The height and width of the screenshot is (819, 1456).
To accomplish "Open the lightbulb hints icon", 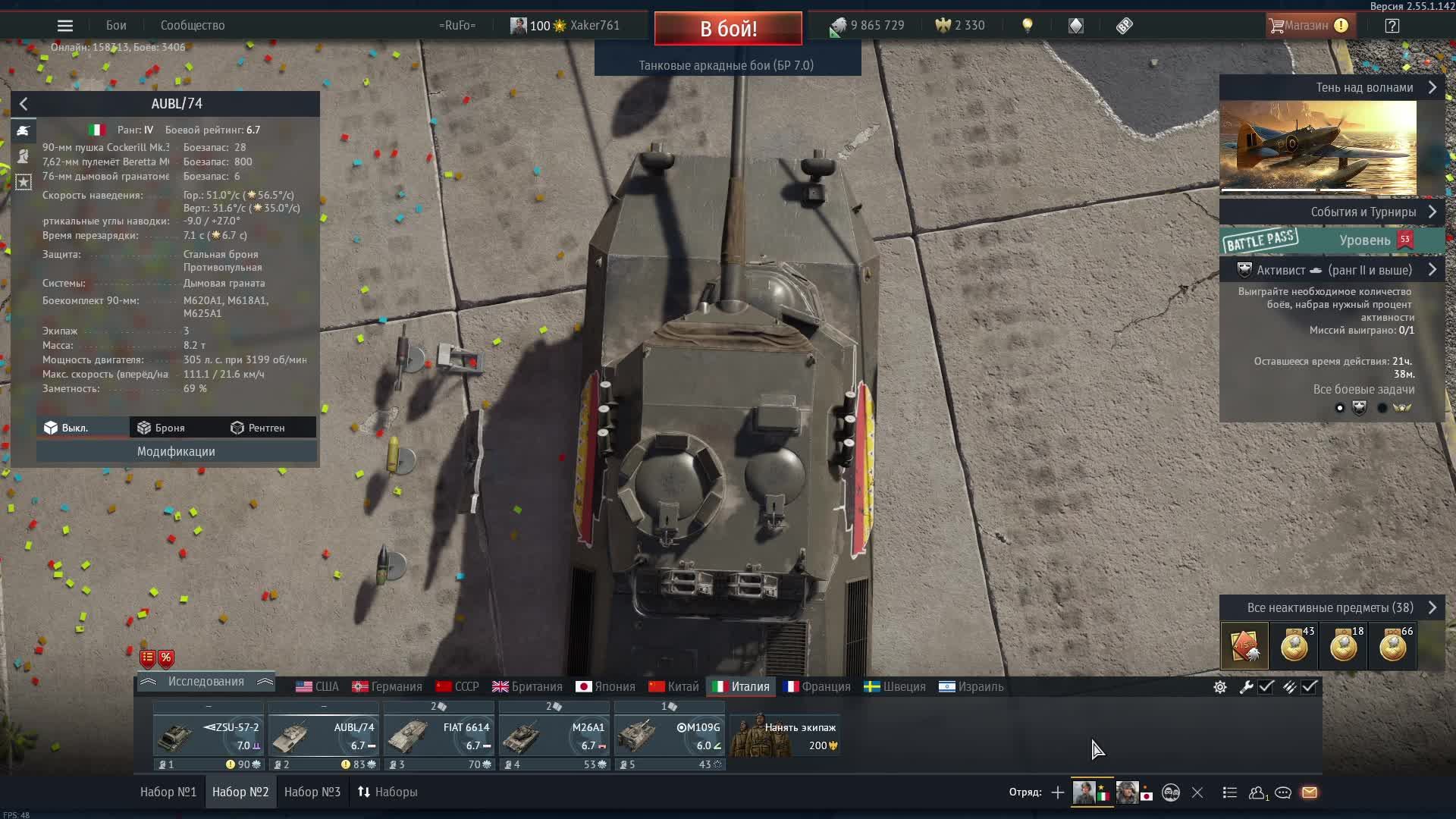I will pyautogui.click(x=1028, y=26).
